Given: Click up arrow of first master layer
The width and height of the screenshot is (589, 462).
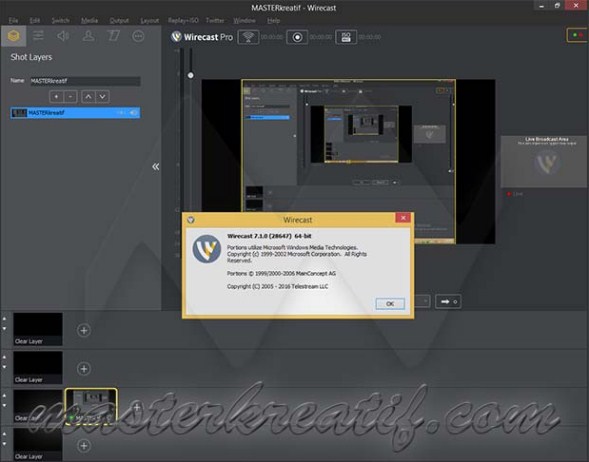Looking at the screenshot, I should click(5, 319).
